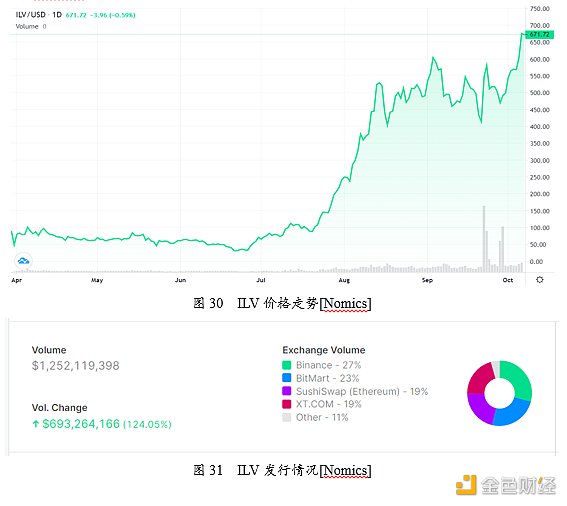Click the blue BitMart legend swatch
The height and width of the screenshot is (506, 567).
point(286,378)
